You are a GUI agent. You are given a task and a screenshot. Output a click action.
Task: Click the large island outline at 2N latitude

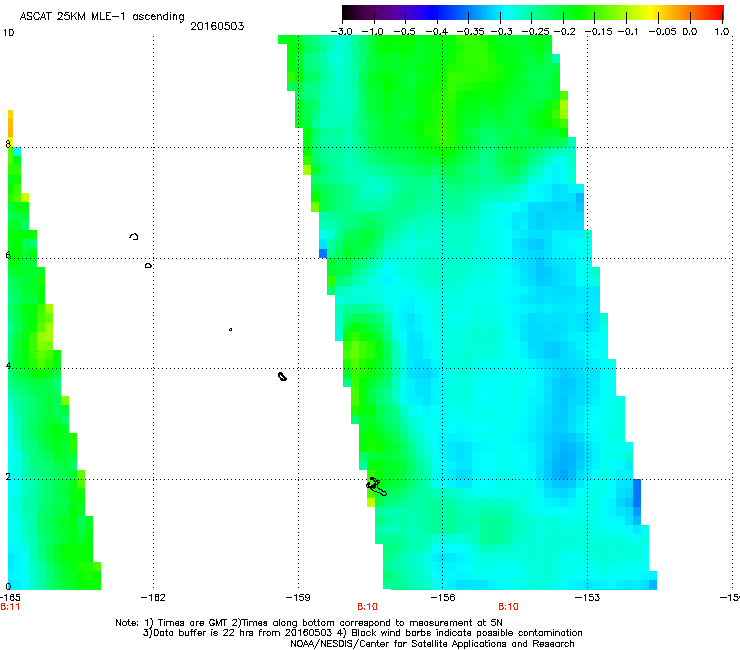(x=376, y=487)
